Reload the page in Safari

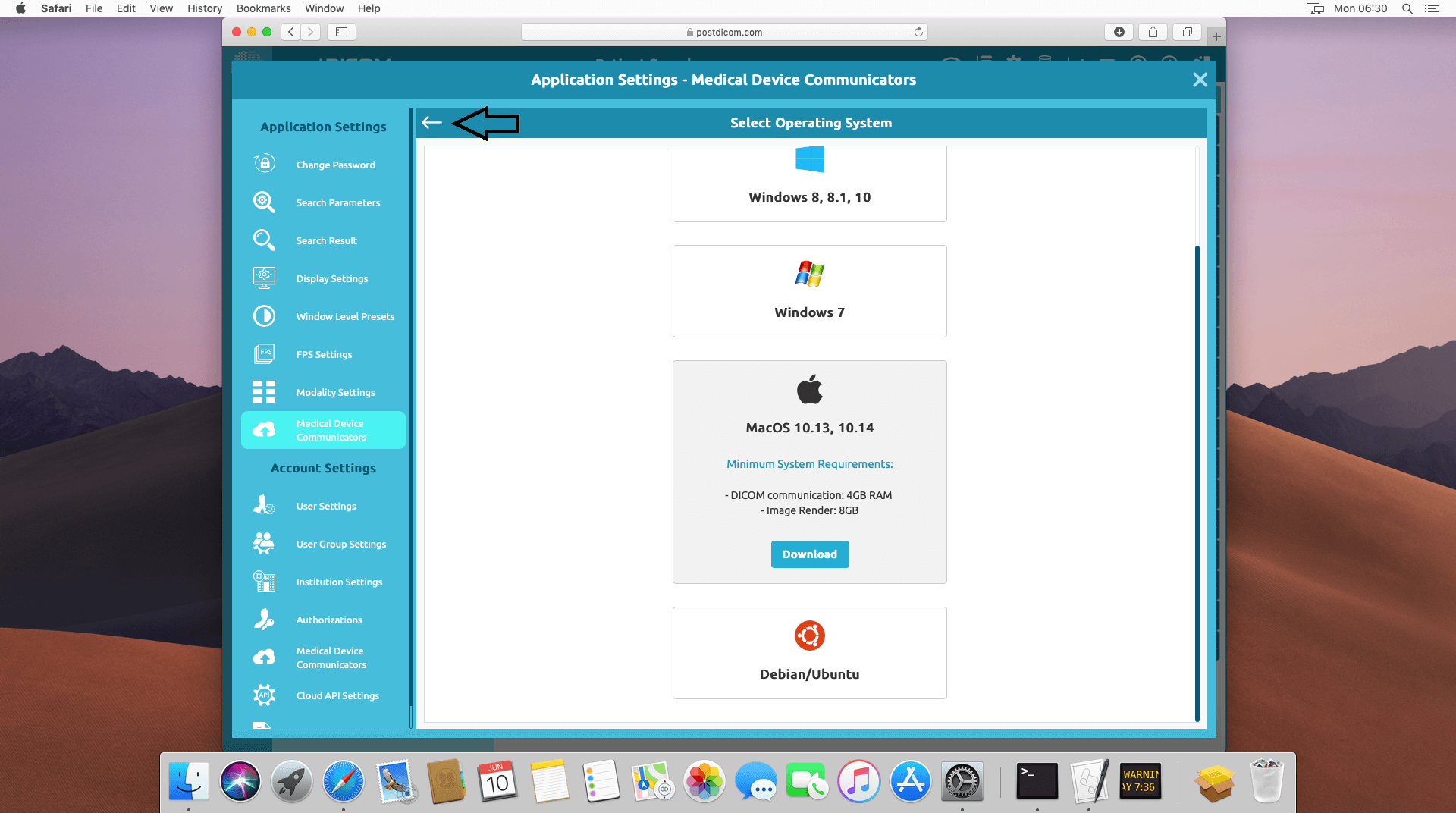(918, 32)
